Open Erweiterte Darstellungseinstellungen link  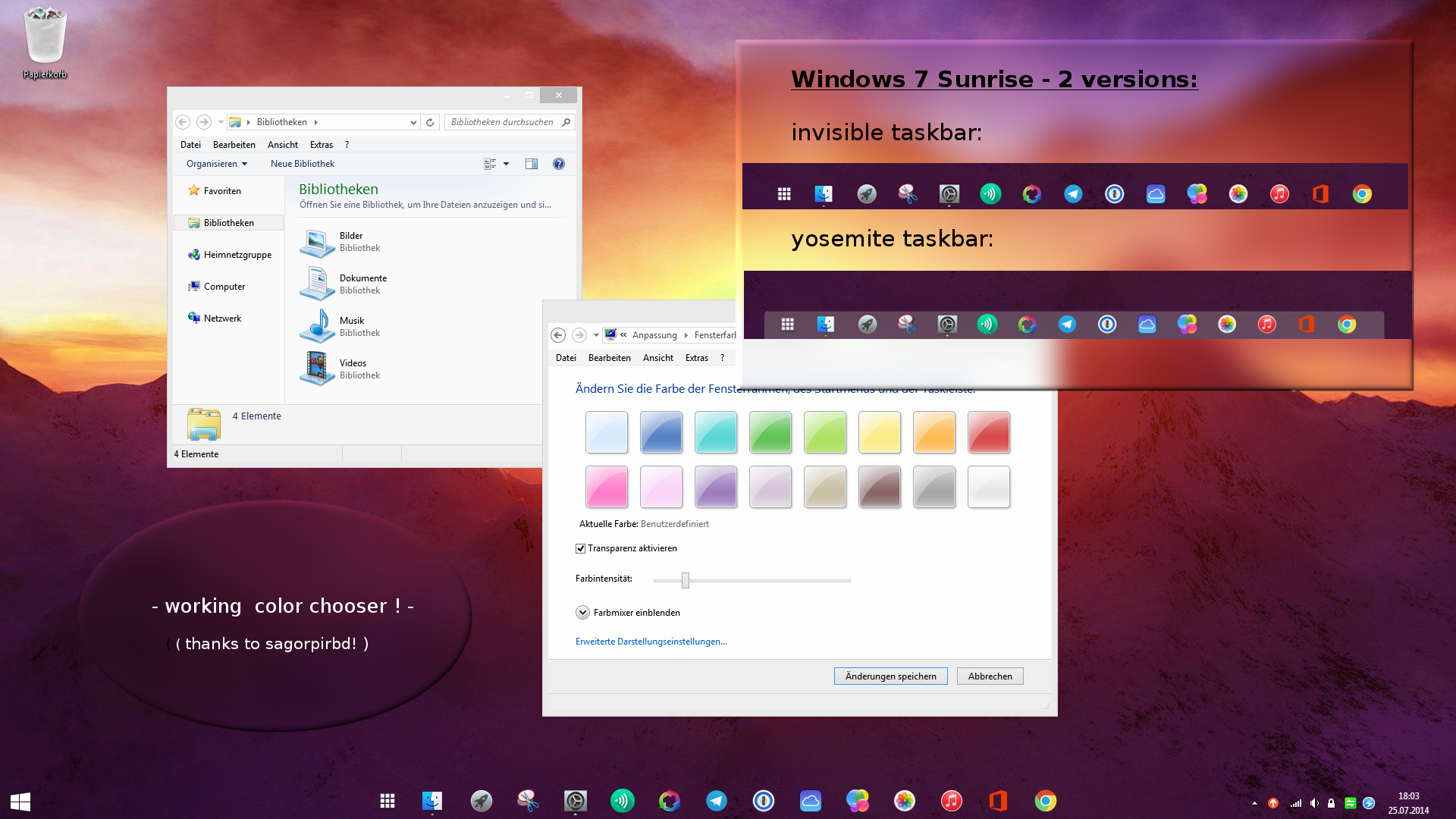[651, 642]
